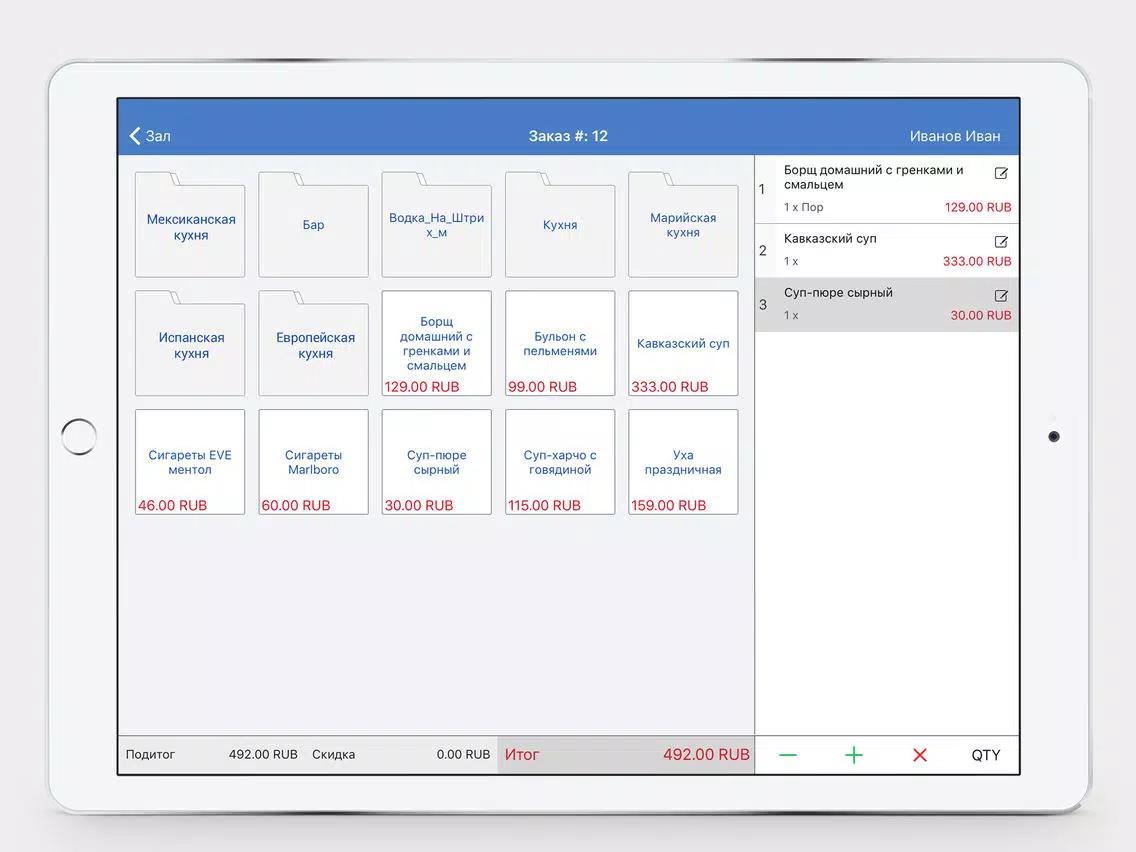Tap the Заказ #: 12 title
Viewport: 1136px width, 852px height.
pos(568,136)
